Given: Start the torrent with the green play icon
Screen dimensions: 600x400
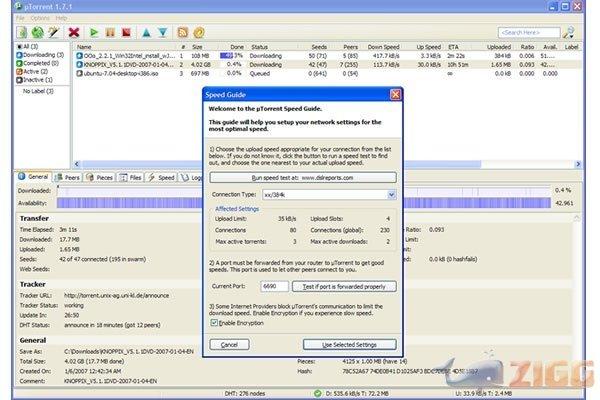Looking at the screenshot, I should [x=94, y=33].
